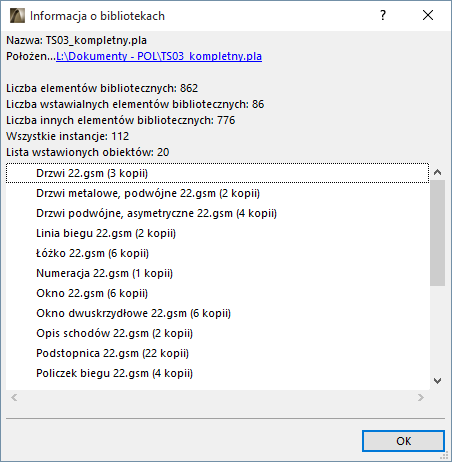Image resolution: width=452 pixels, height=462 pixels.
Task: Click Wszystkie instancje: 112 text
Action: [x=68, y=136]
